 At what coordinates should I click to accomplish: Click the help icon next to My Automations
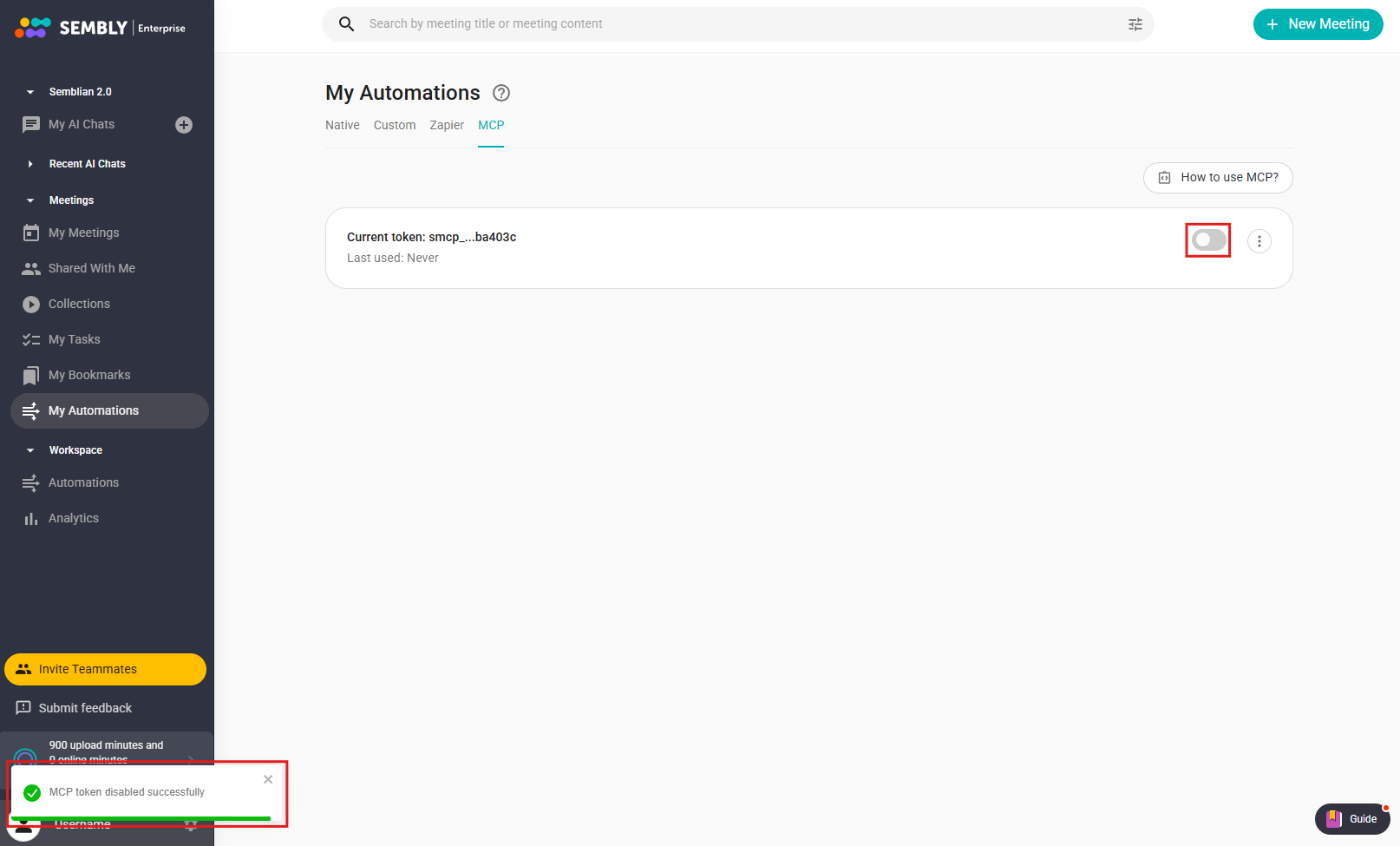coord(501,93)
